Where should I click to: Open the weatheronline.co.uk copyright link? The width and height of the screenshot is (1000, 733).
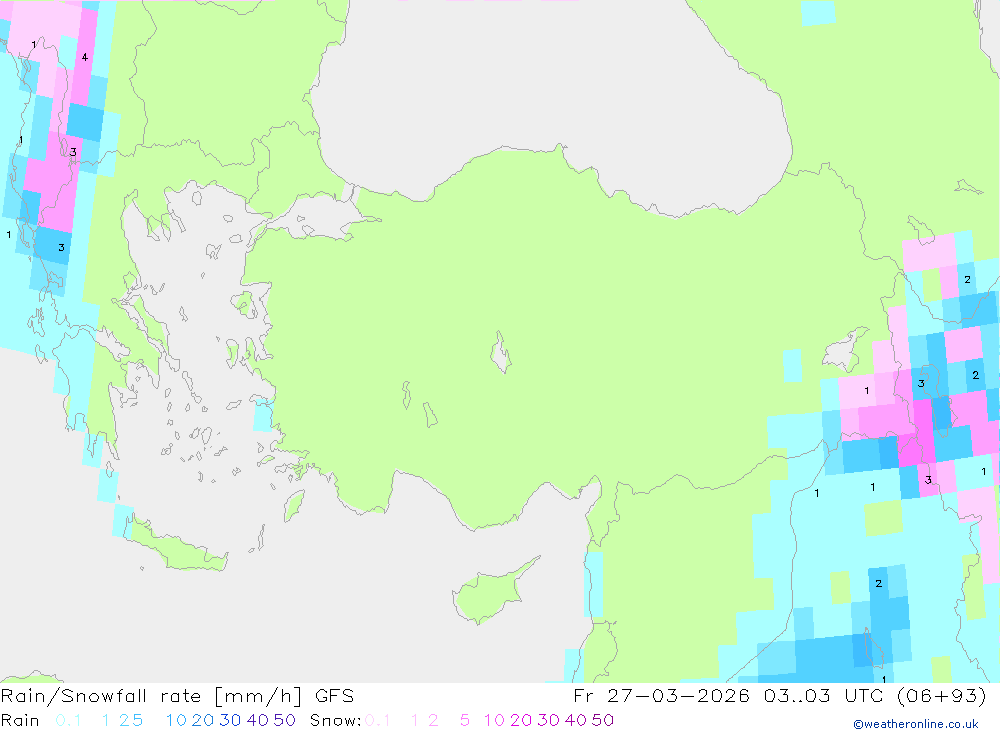[x=916, y=724]
